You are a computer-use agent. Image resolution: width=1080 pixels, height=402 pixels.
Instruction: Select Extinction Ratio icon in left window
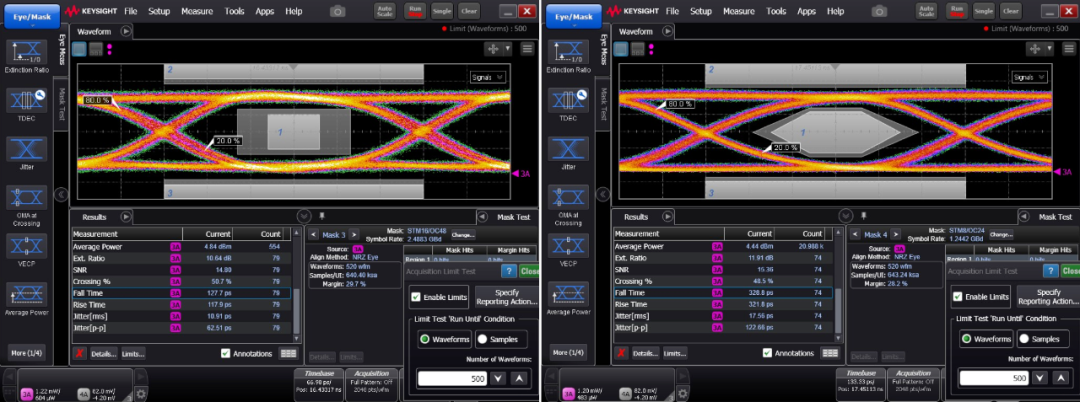(x=26, y=52)
